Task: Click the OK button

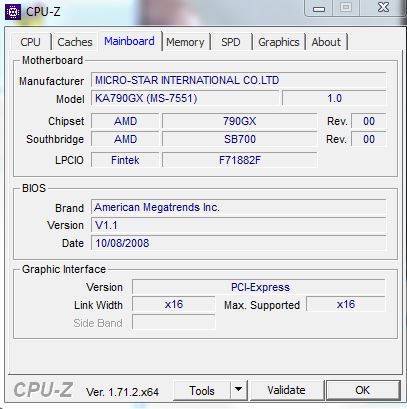Action: 363,390
